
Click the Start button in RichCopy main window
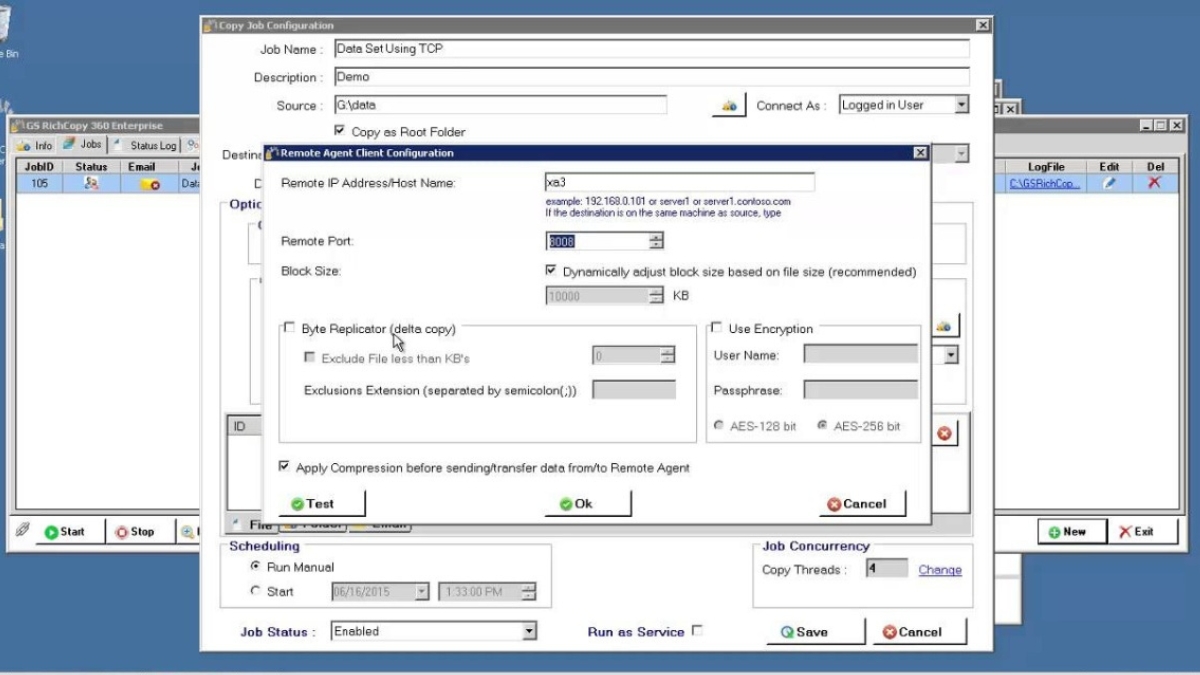coord(71,532)
